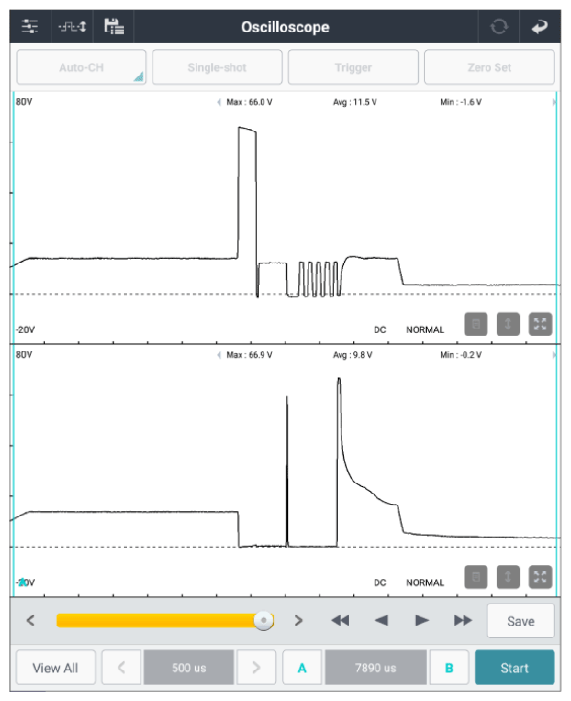This screenshot has width=571, height=701.
Task: Toggle cursor B
Action: (x=449, y=667)
